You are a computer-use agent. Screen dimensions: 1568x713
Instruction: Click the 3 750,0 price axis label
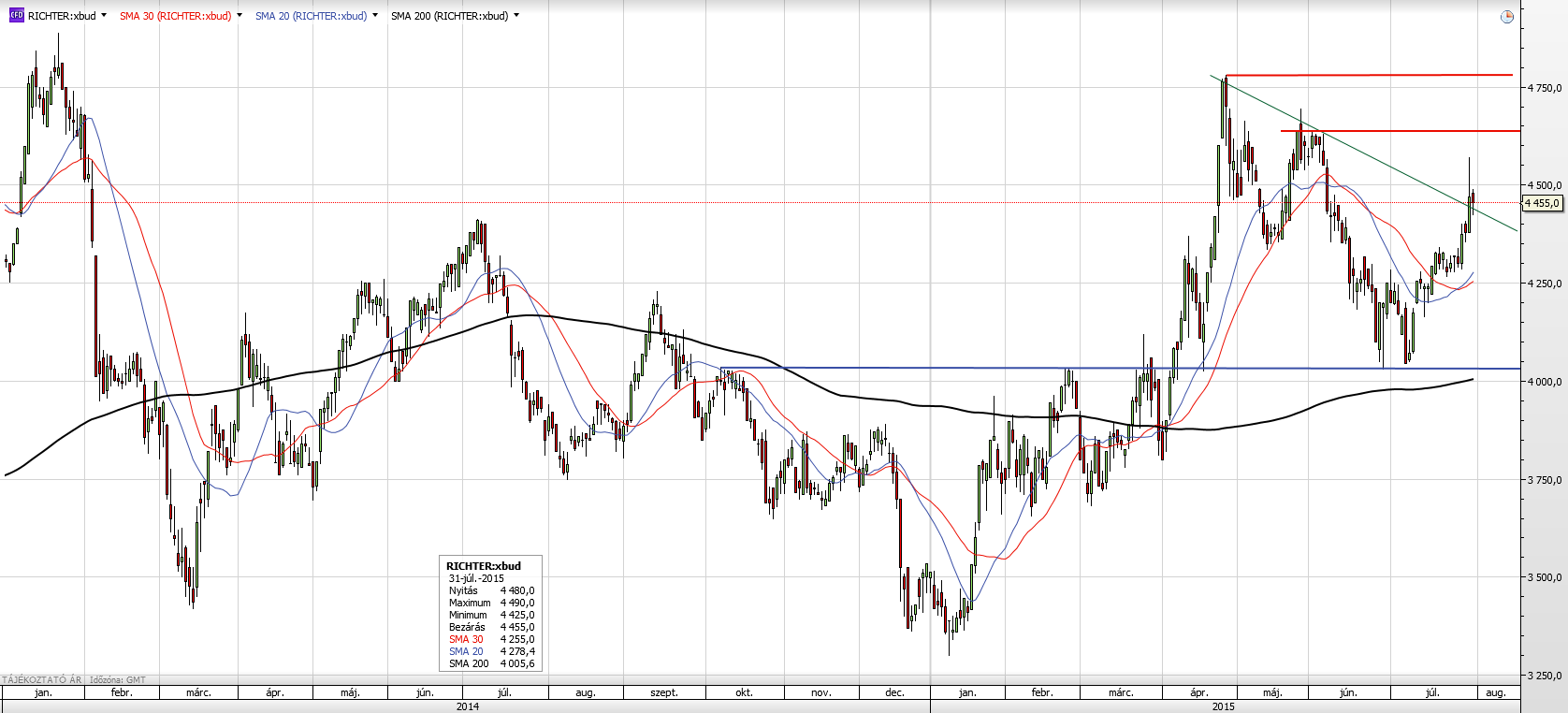pyautogui.click(x=1545, y=480)
